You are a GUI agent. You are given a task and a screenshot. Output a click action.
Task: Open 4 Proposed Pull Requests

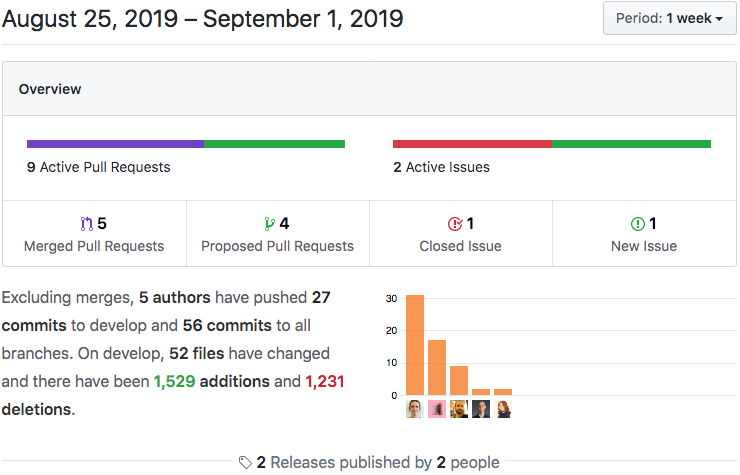pyautogui.click(x=278, y=234)
